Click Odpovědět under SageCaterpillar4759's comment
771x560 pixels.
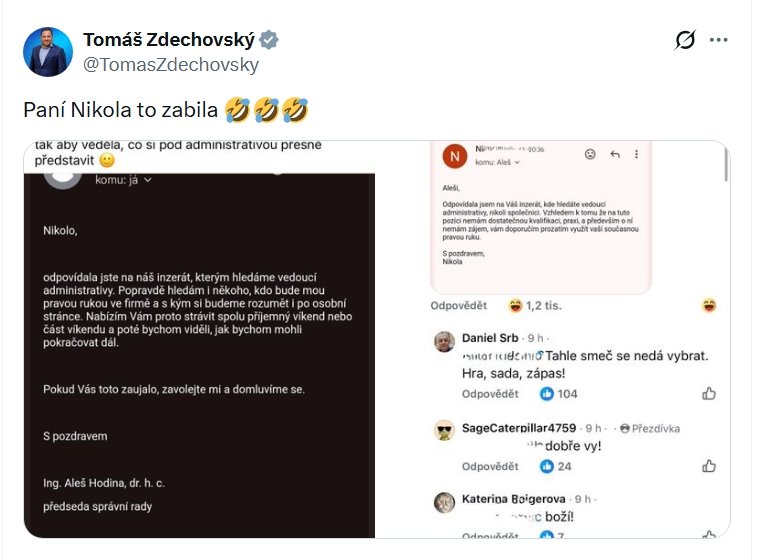tap(490, 466)
